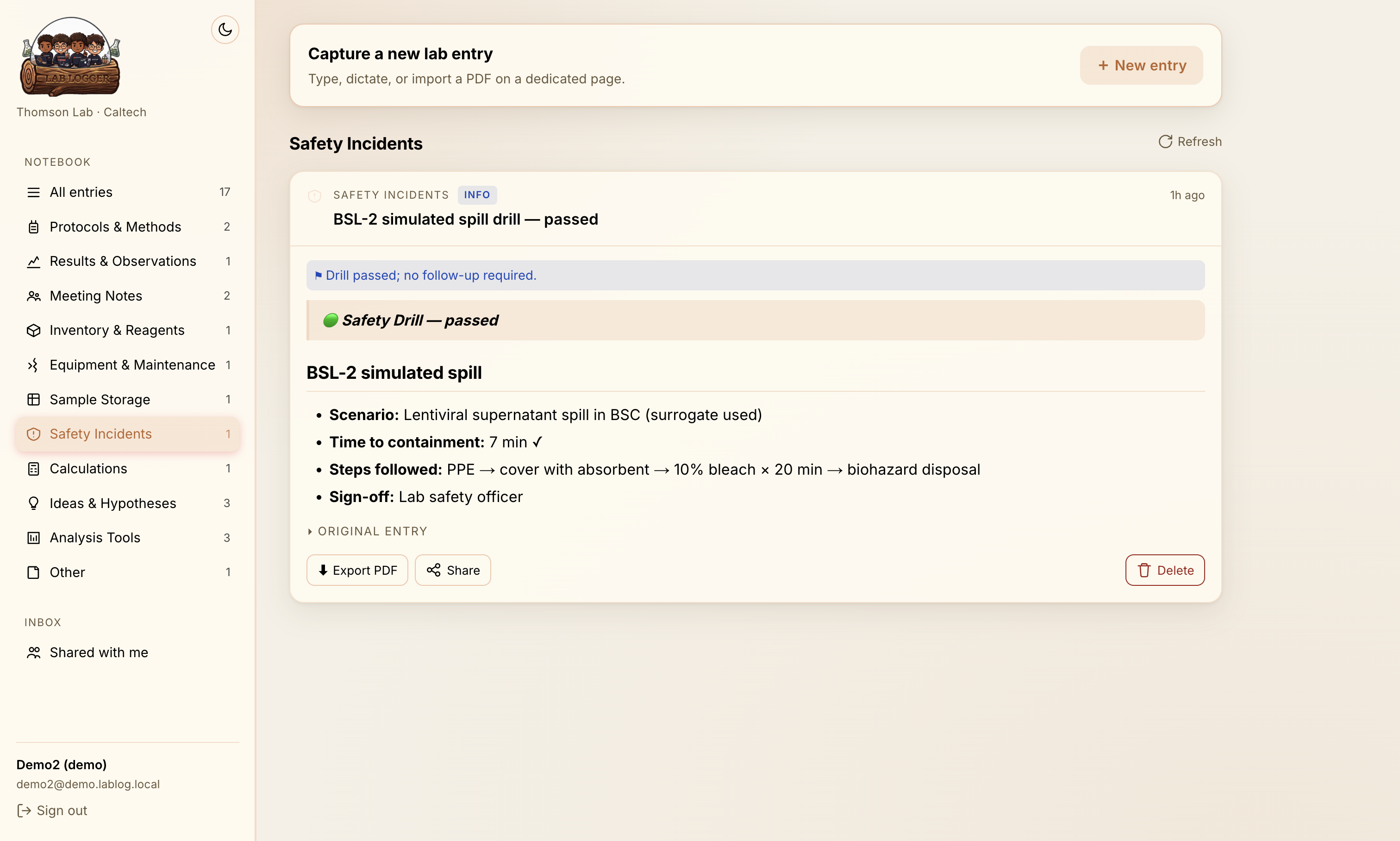Export the entry as PDF

pyautogui.click(x=357, y=570)
